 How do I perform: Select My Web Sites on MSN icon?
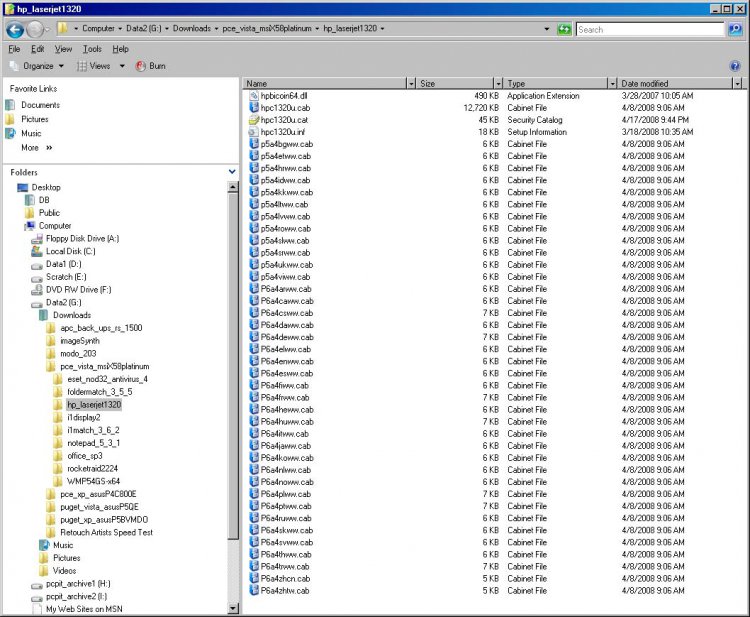tap(37, 609)
